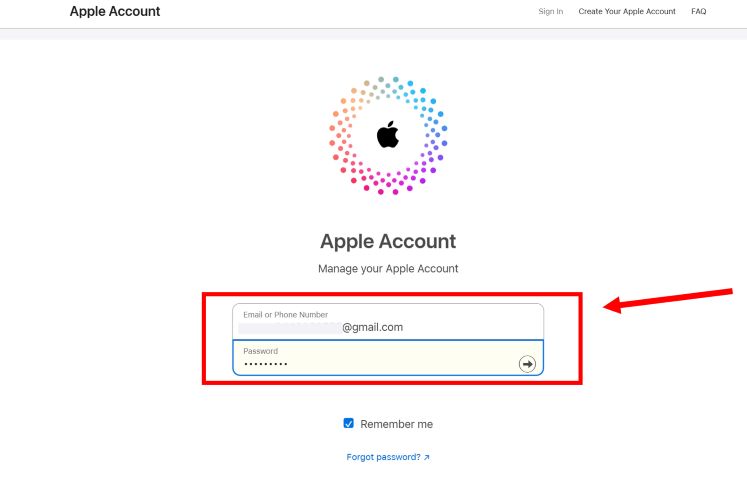Click the @gmail.com text in email field
The image size is (747, 500).
tap(372, 327)
